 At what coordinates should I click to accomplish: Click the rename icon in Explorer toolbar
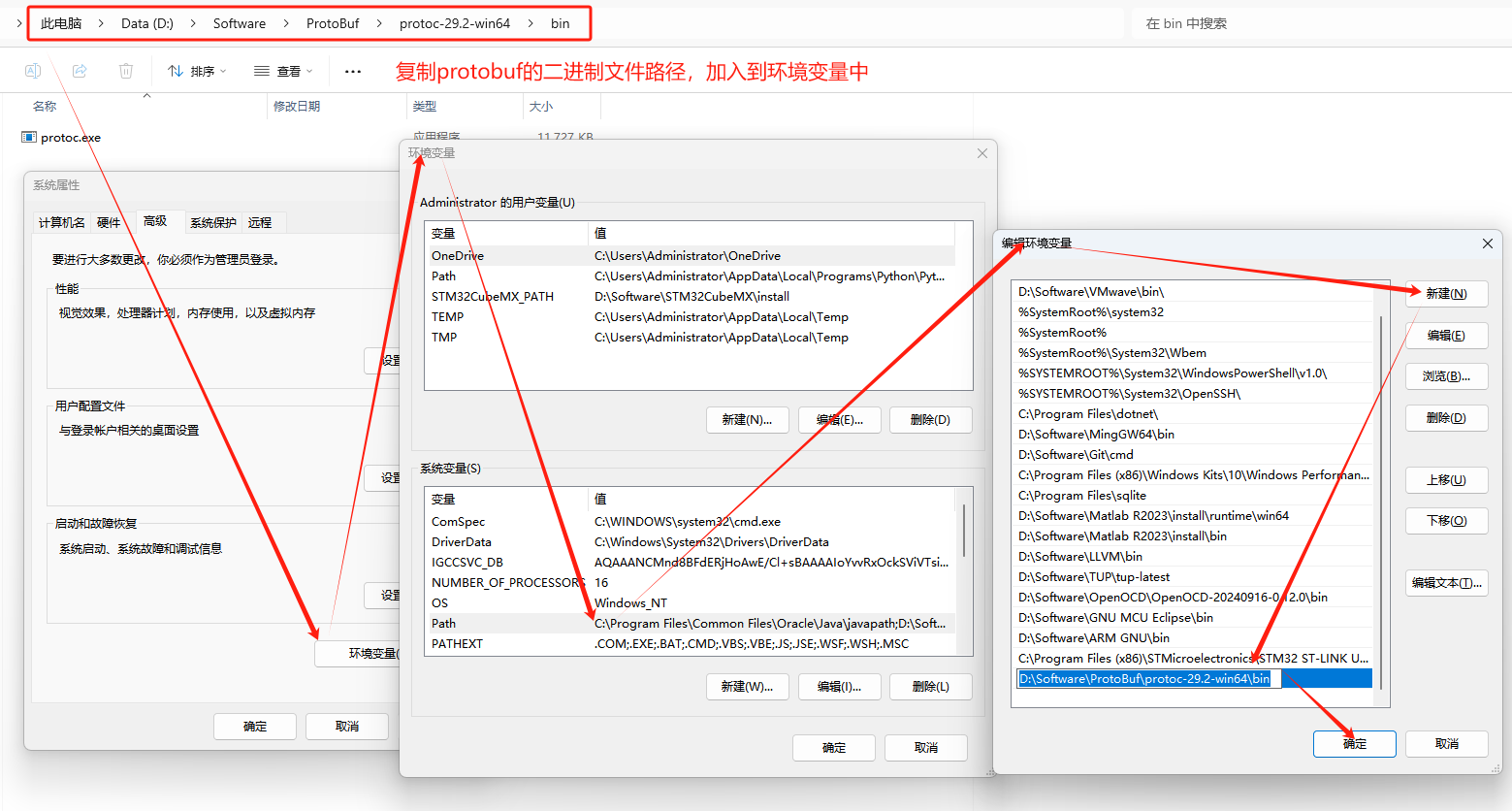33,71
